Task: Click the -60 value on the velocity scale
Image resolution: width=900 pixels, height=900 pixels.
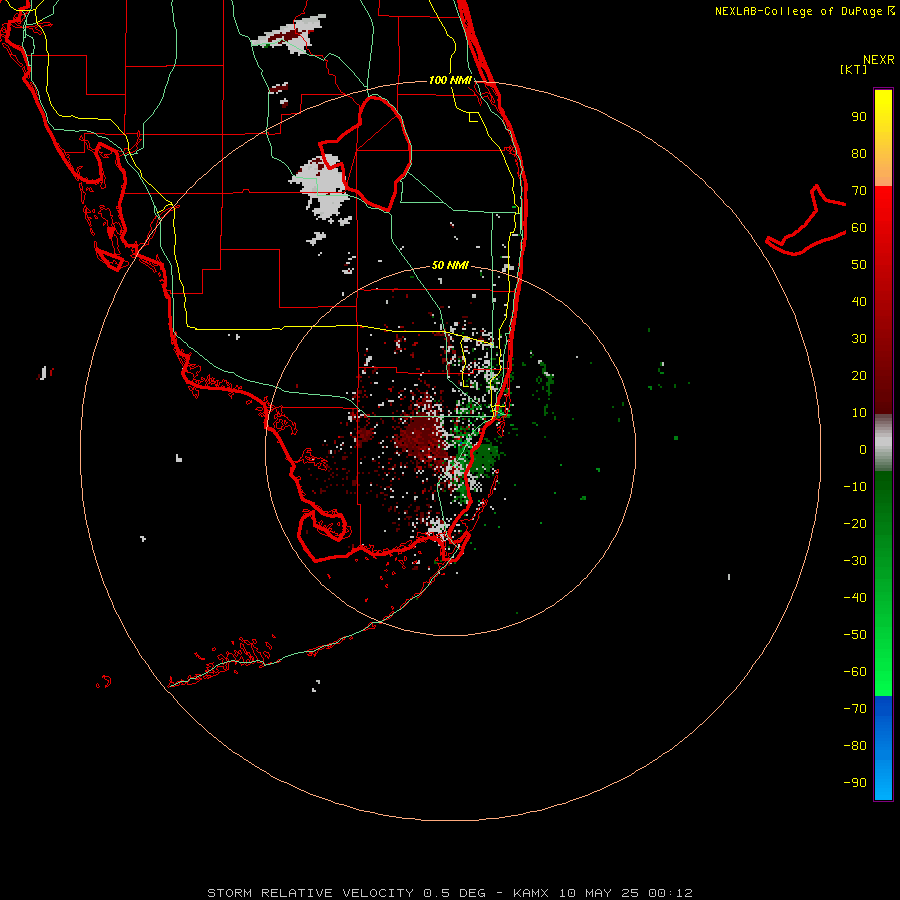Action: (855, 672)
